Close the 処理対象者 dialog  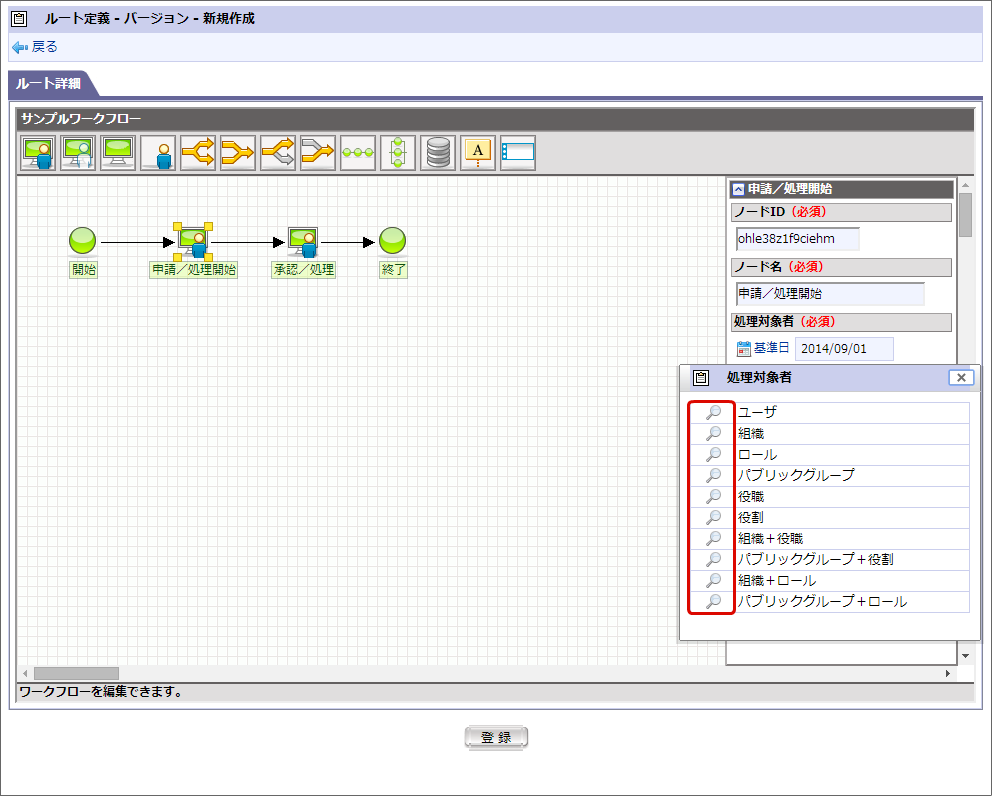[x=961, y=377]
